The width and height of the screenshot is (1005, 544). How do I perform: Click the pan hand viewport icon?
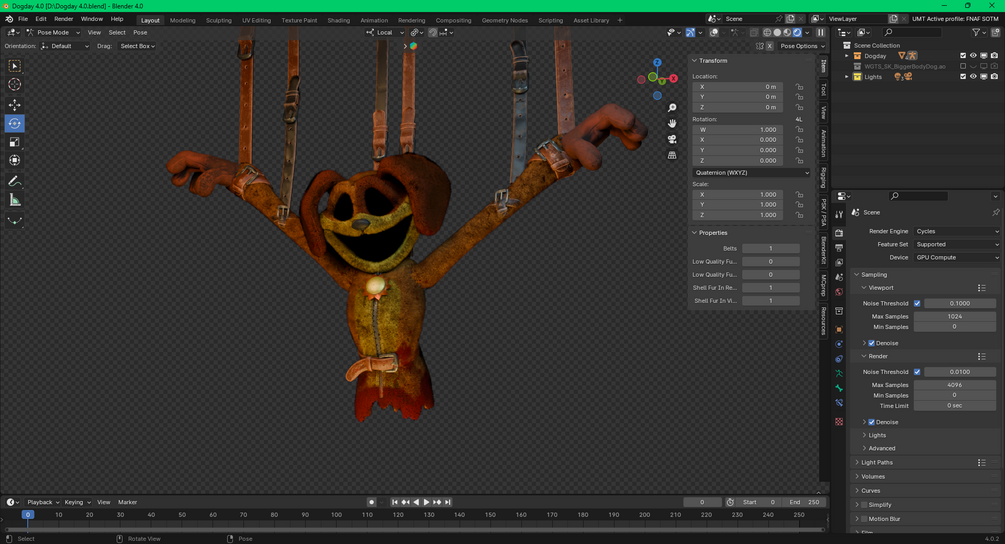[x=672, y=123]
